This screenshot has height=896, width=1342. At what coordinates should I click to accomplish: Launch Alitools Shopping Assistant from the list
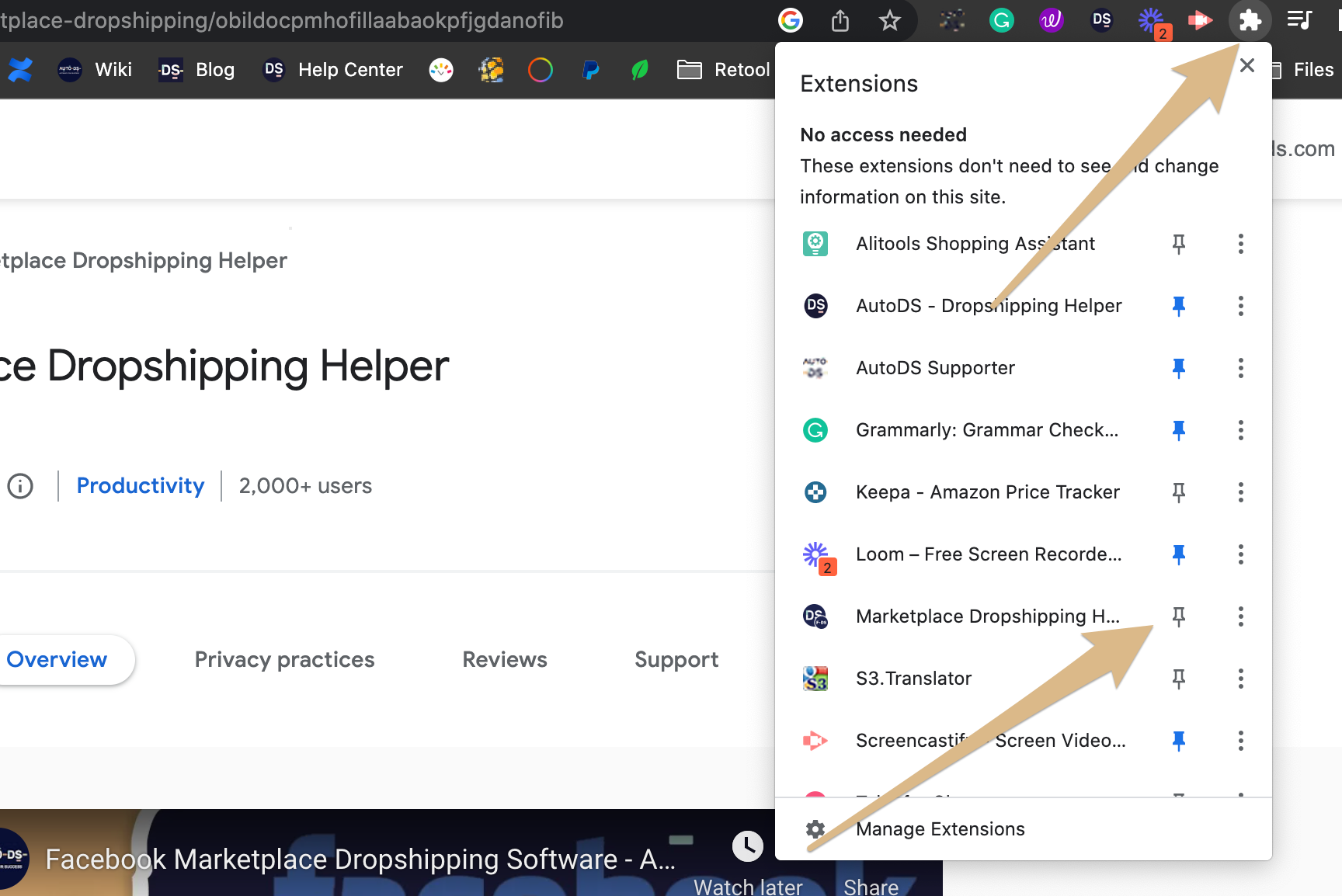[x=963, y=244]
